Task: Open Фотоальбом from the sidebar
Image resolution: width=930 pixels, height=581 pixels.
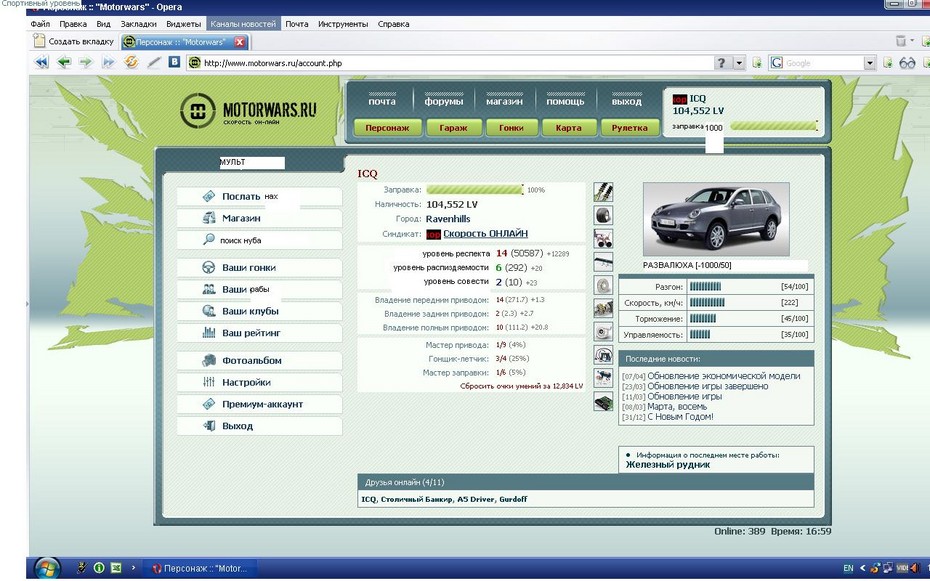Action: click(x=251, y=361)
